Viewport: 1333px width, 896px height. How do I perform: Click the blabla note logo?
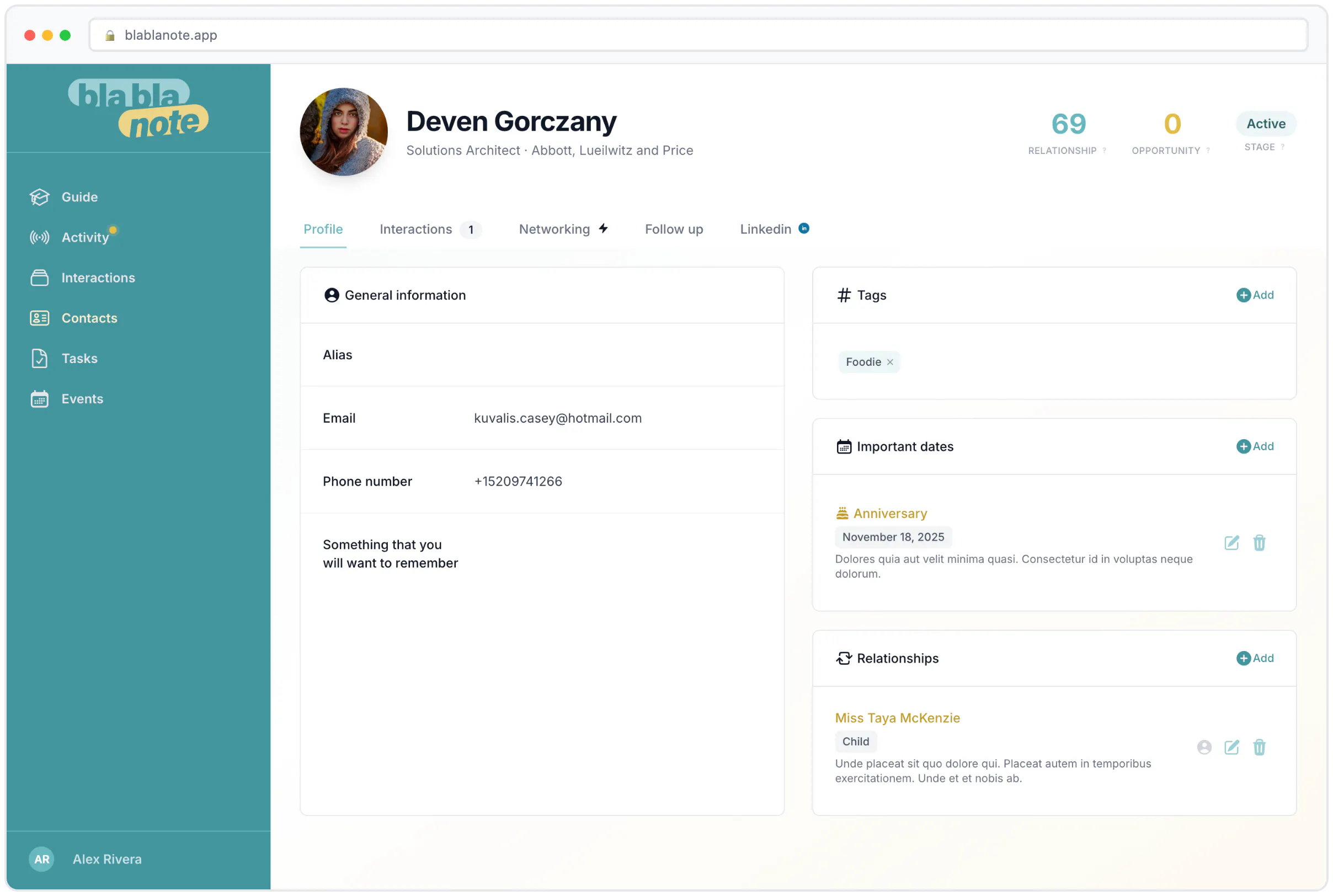pyautogui.click(x=138, y=108)
